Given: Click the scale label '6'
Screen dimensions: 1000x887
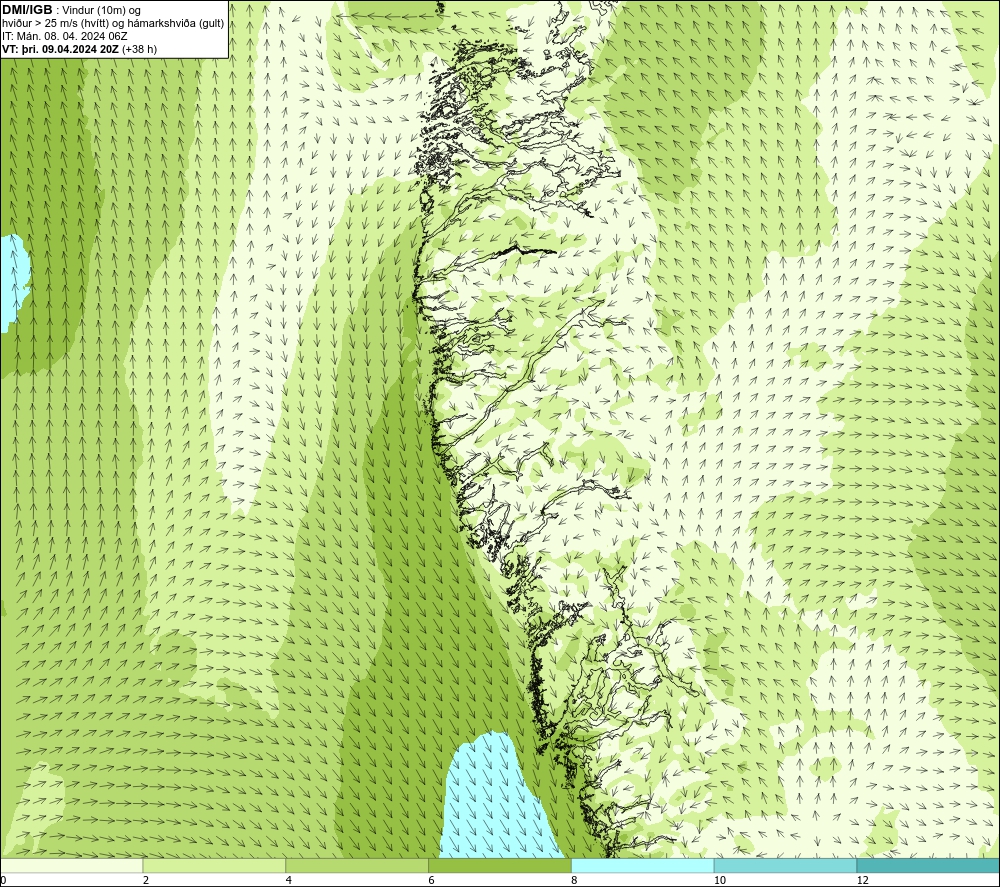Looking at the screenshot, I should 432,881.
